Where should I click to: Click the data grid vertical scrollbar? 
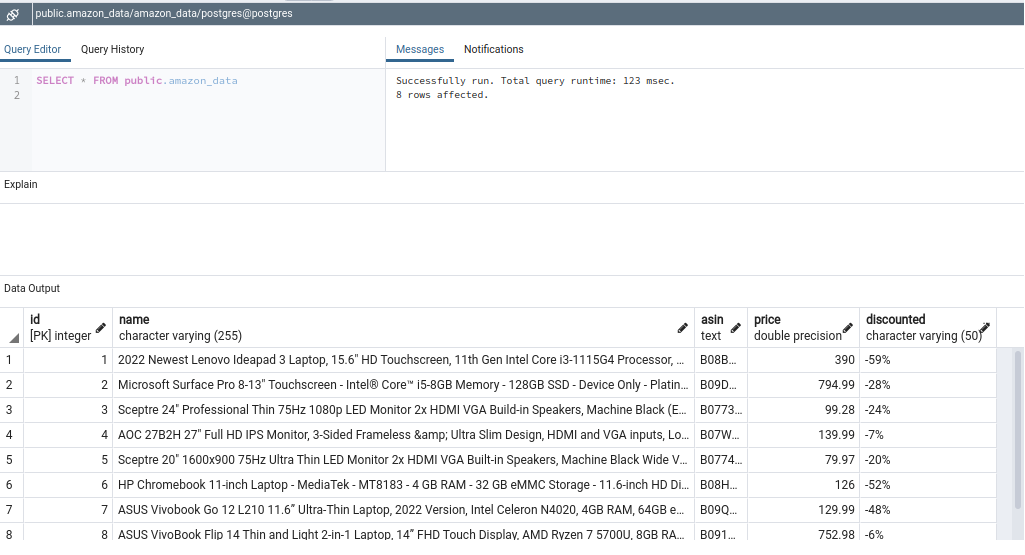1017,429
